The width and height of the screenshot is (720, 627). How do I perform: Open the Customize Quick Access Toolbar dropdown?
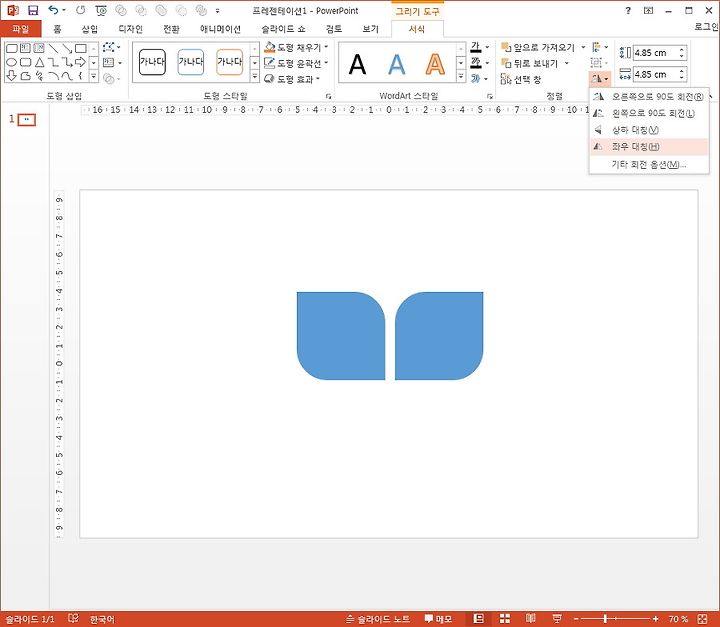point(218,10)
